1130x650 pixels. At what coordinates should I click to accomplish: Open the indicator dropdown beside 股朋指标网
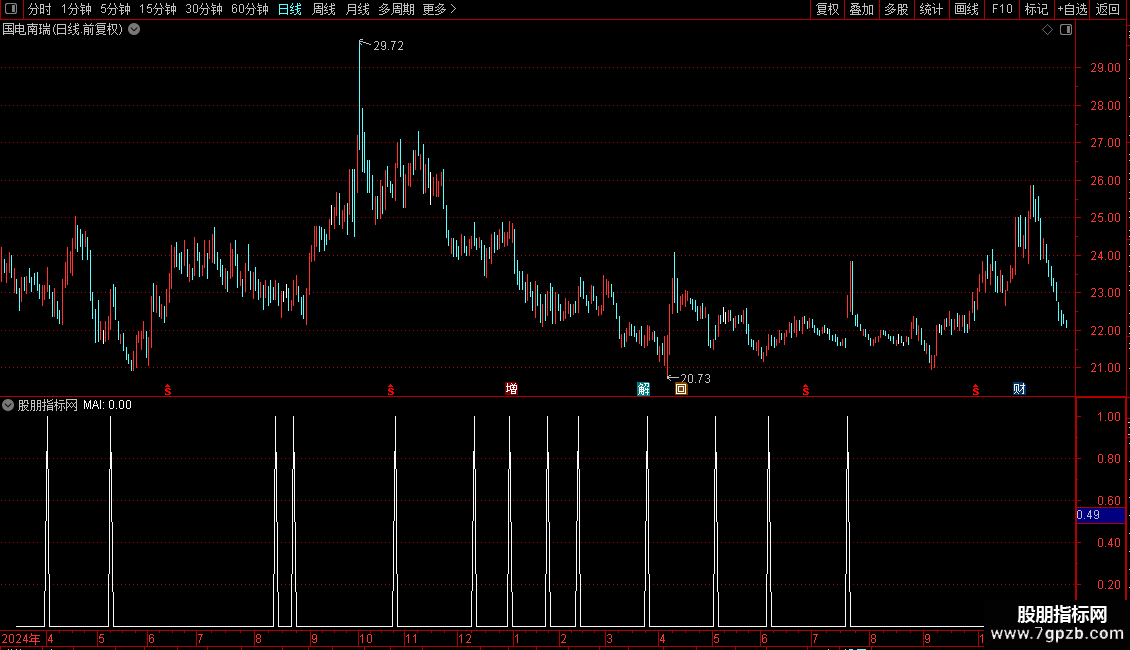(8, 405)
